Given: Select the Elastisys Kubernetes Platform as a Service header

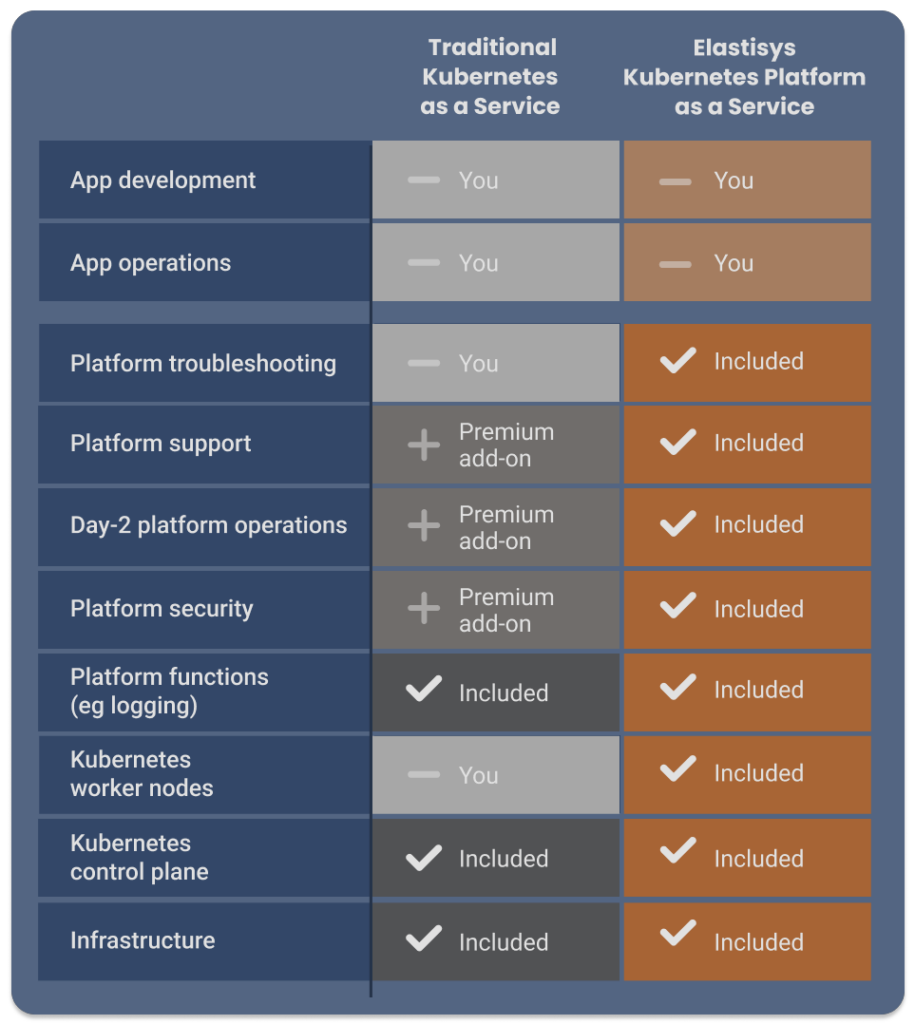Looking at the screenshot, I should point(745,77).
